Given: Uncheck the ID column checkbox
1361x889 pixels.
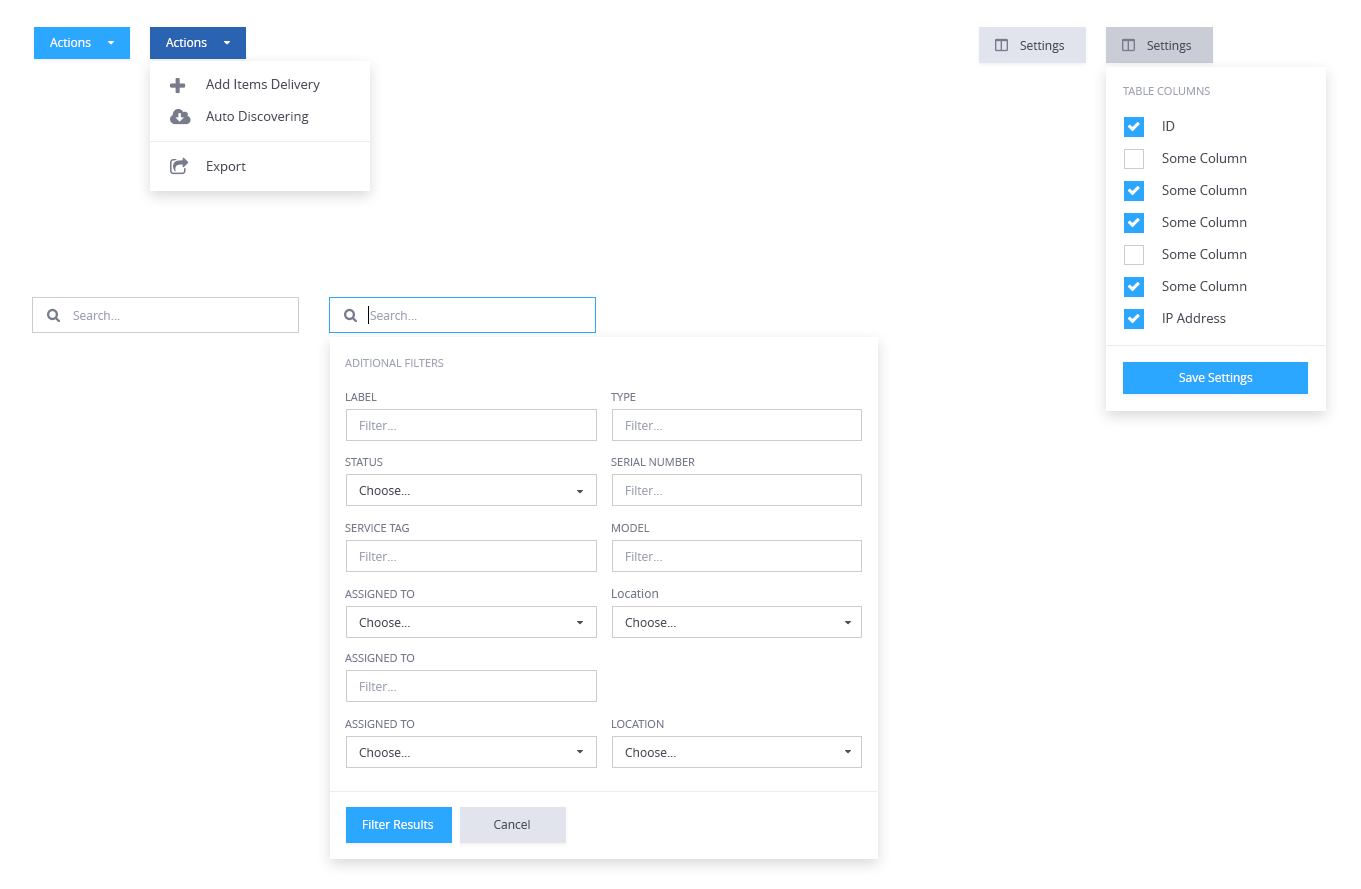Looking at the screenshot, I should [1134, 127].
